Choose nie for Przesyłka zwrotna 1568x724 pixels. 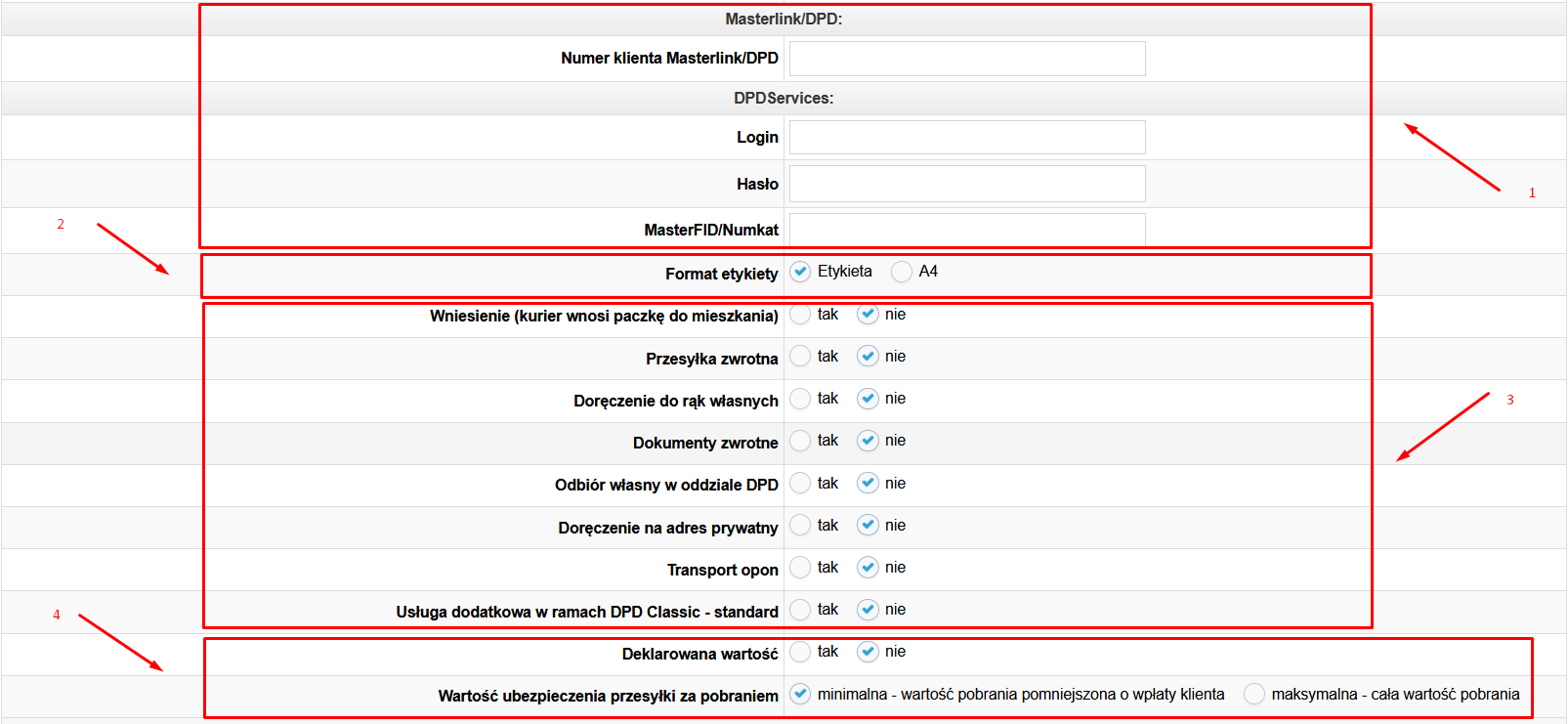click(868, 357)
